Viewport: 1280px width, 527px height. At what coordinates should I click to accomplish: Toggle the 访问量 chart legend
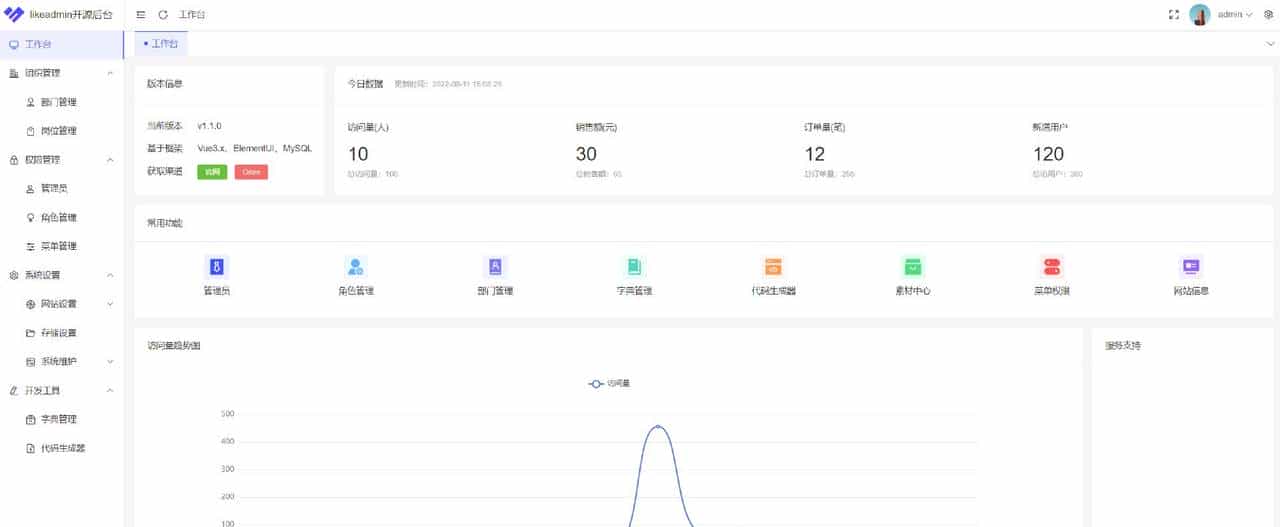[609, 383]
